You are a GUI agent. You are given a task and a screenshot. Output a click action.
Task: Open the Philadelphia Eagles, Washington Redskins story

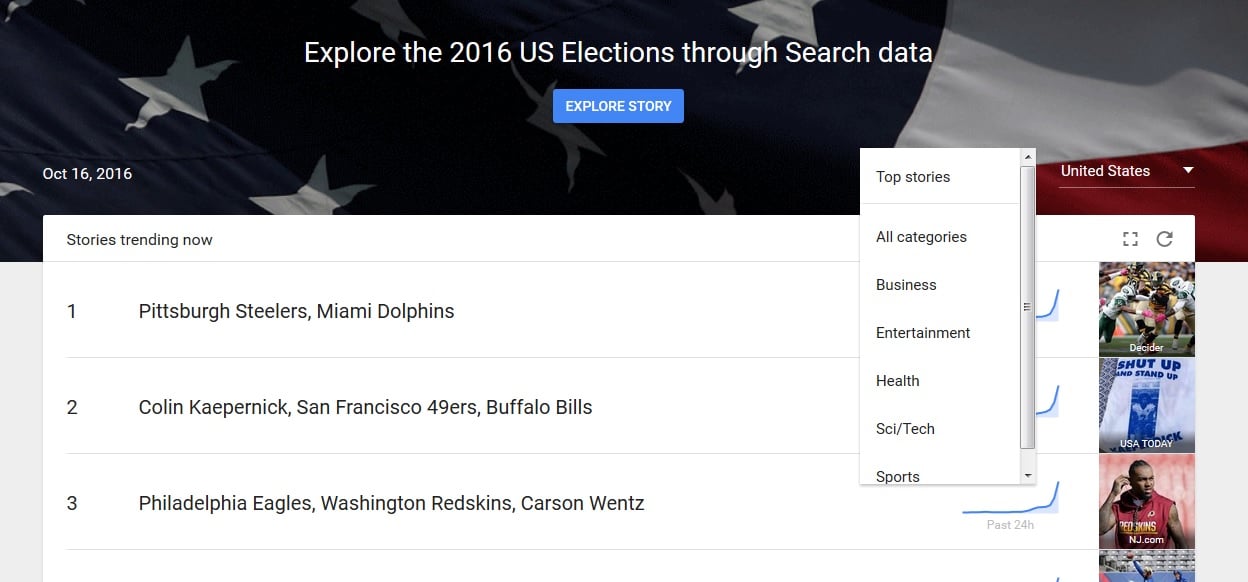pyautogui.click(x=391, y=503)
